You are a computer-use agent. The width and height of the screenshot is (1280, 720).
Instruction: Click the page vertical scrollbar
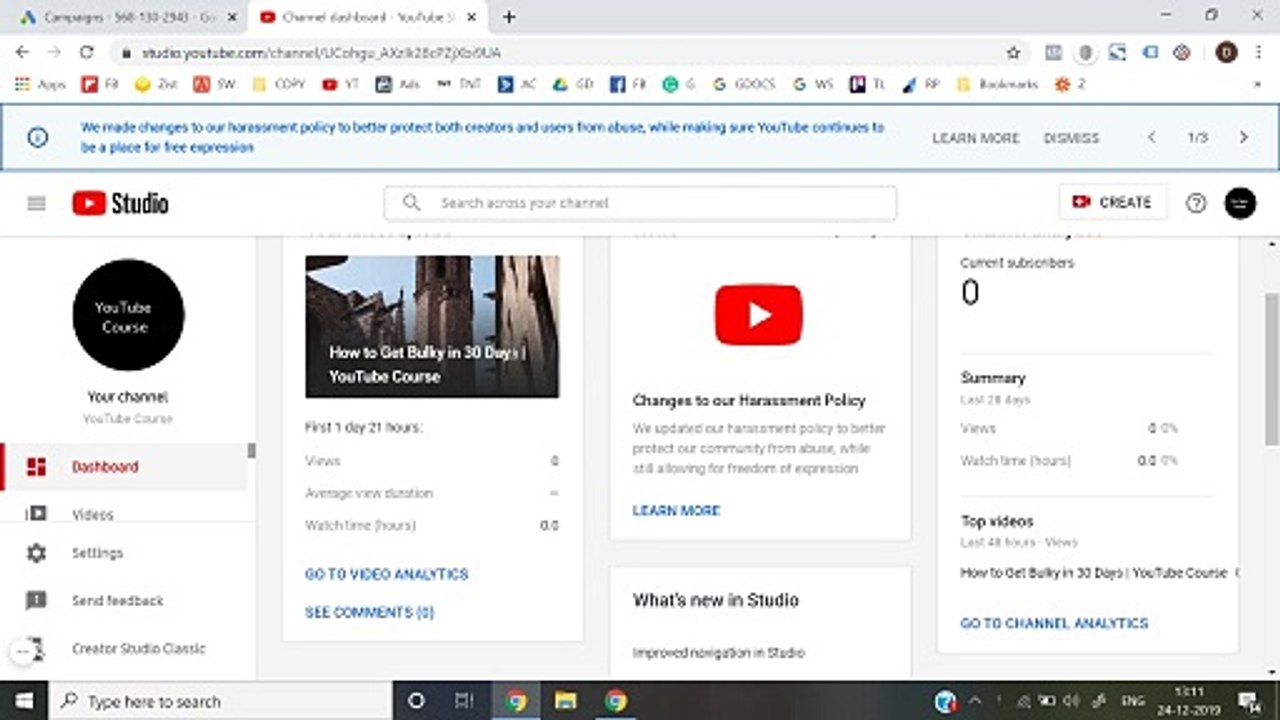tap(1272, 370)
